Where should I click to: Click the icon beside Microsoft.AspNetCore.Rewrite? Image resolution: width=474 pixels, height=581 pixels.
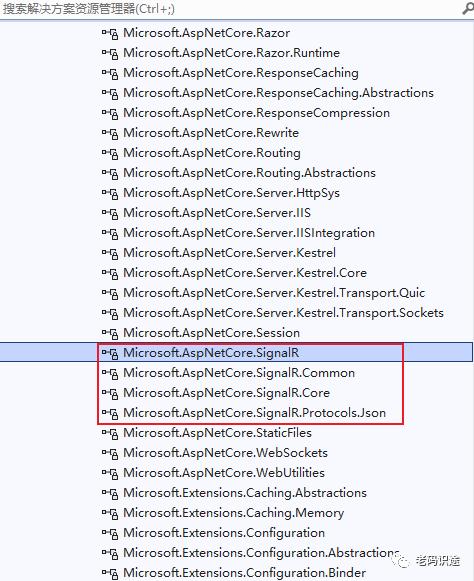110,133
